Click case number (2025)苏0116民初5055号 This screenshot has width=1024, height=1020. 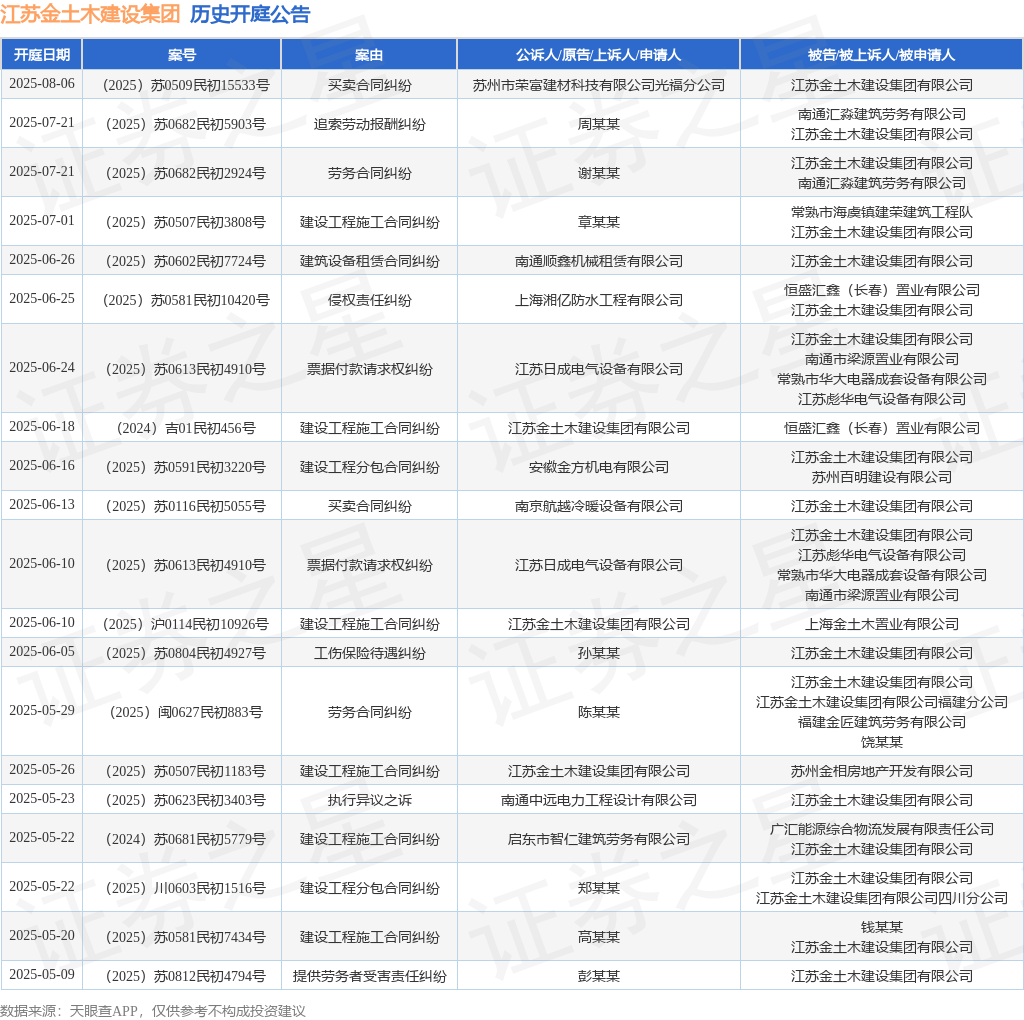[186, 507]
